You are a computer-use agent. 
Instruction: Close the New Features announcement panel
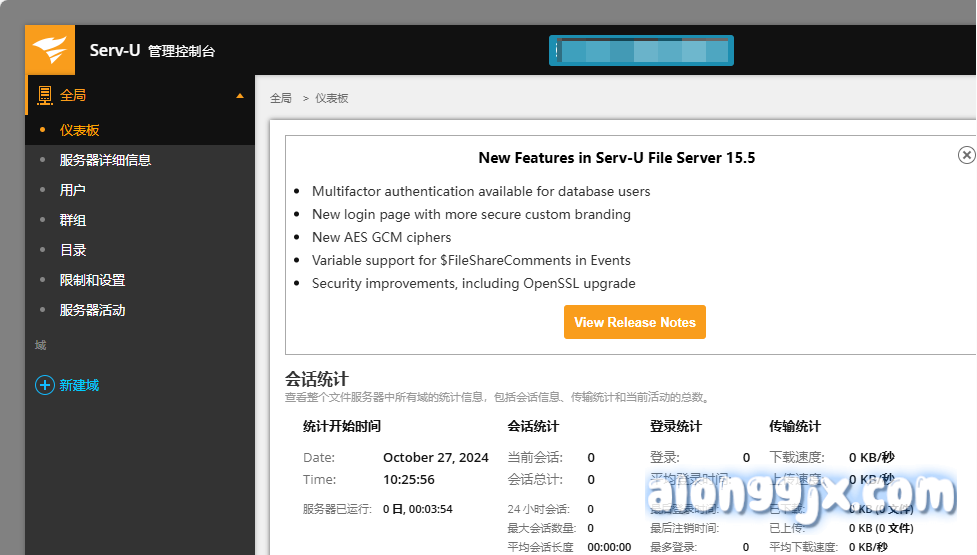[966, 155]
